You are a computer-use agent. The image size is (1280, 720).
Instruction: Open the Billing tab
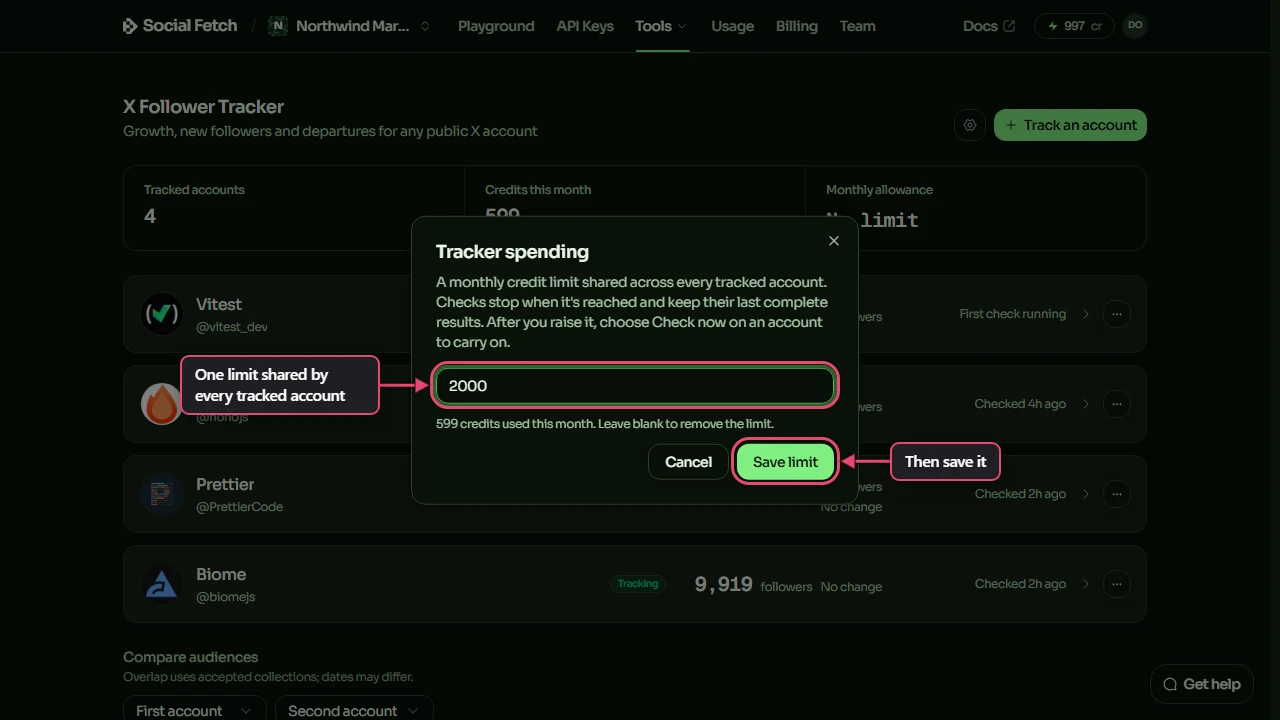tap(796, 26)
